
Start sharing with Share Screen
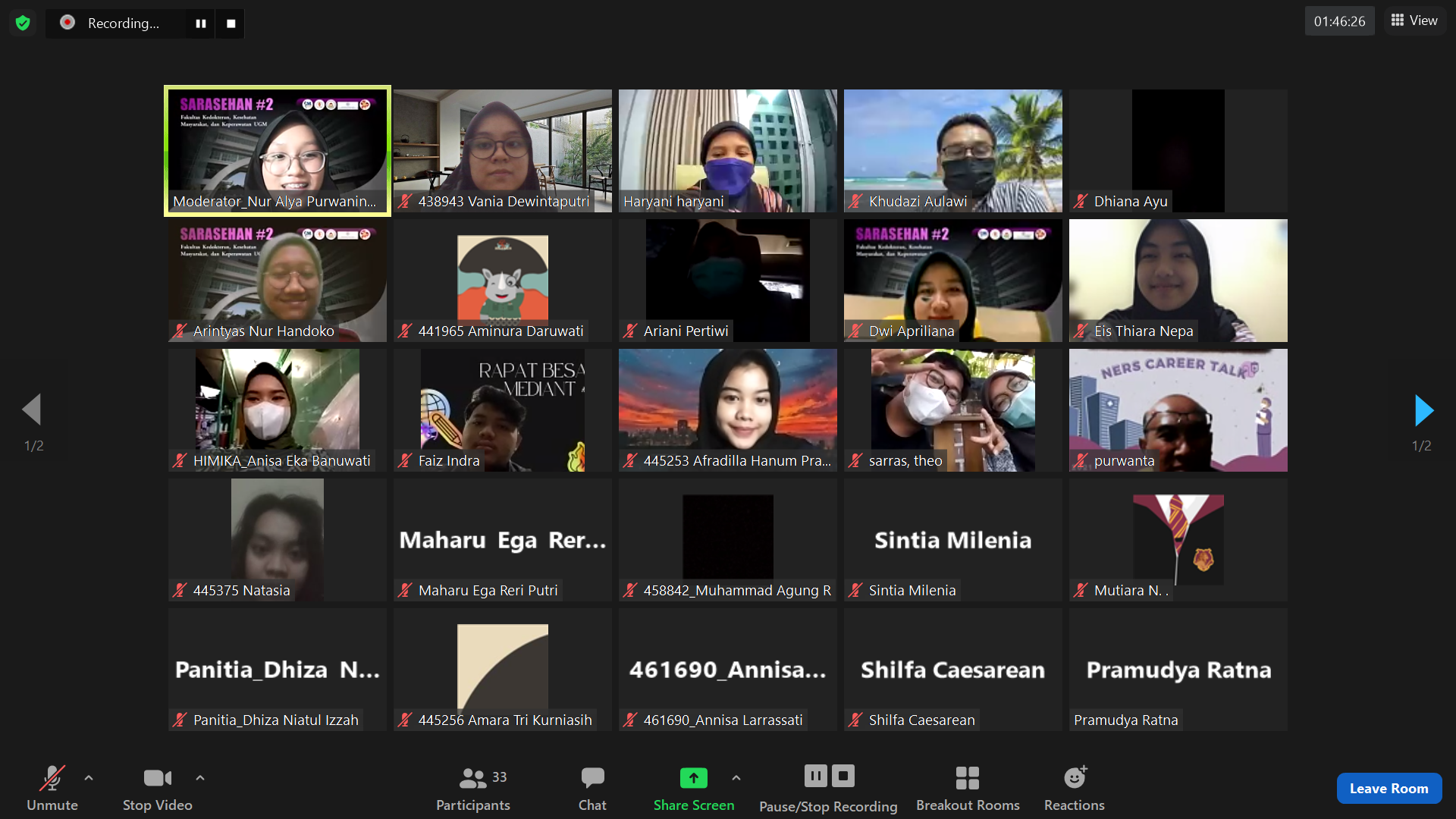(x=693, y=787)
